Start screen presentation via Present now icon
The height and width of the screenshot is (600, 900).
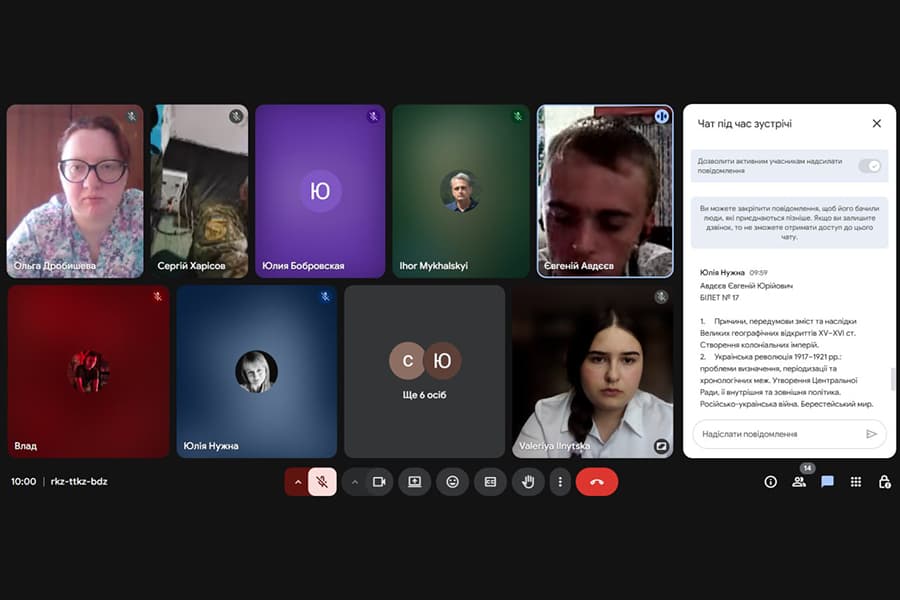click(x=414, y=482)
